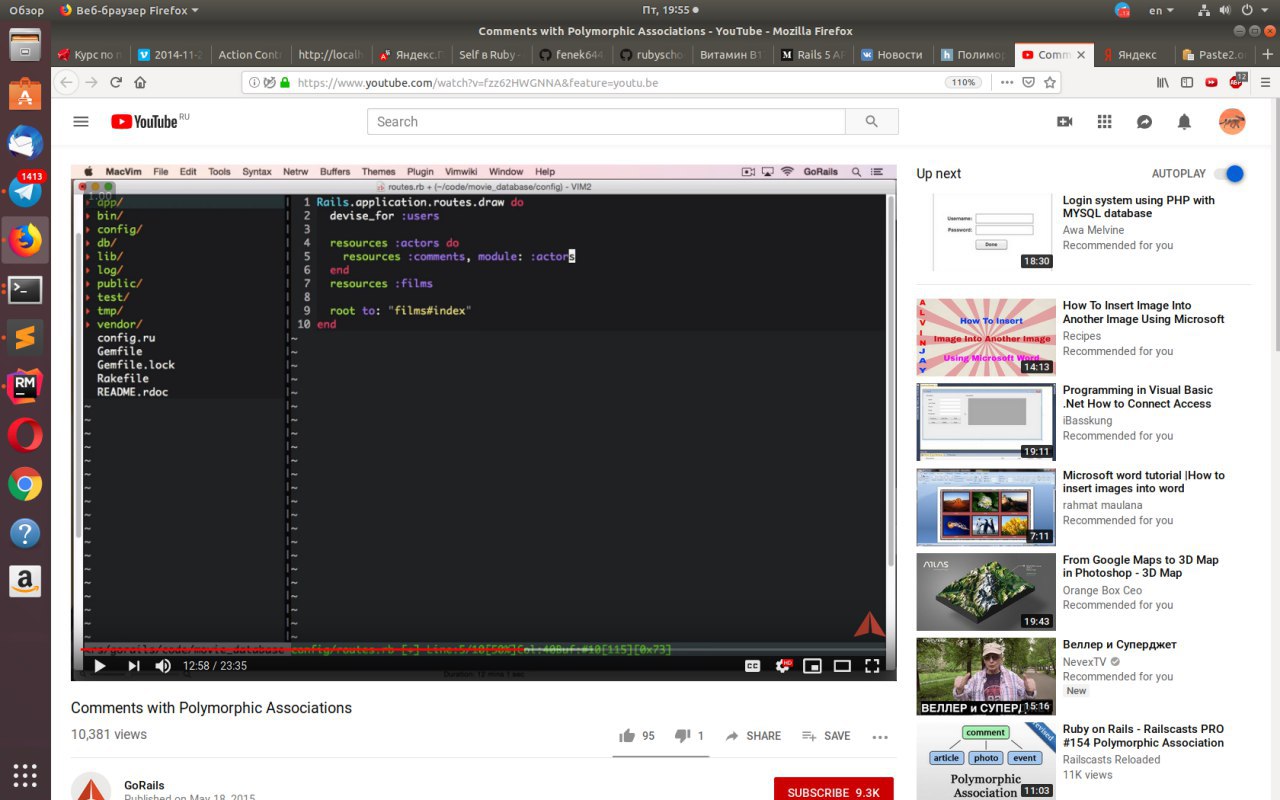The height and width of the screenshot is (800, 1280).
Task: Click the SAVE to playlist button
Action: pyautogui.click(x=826, y=736)
